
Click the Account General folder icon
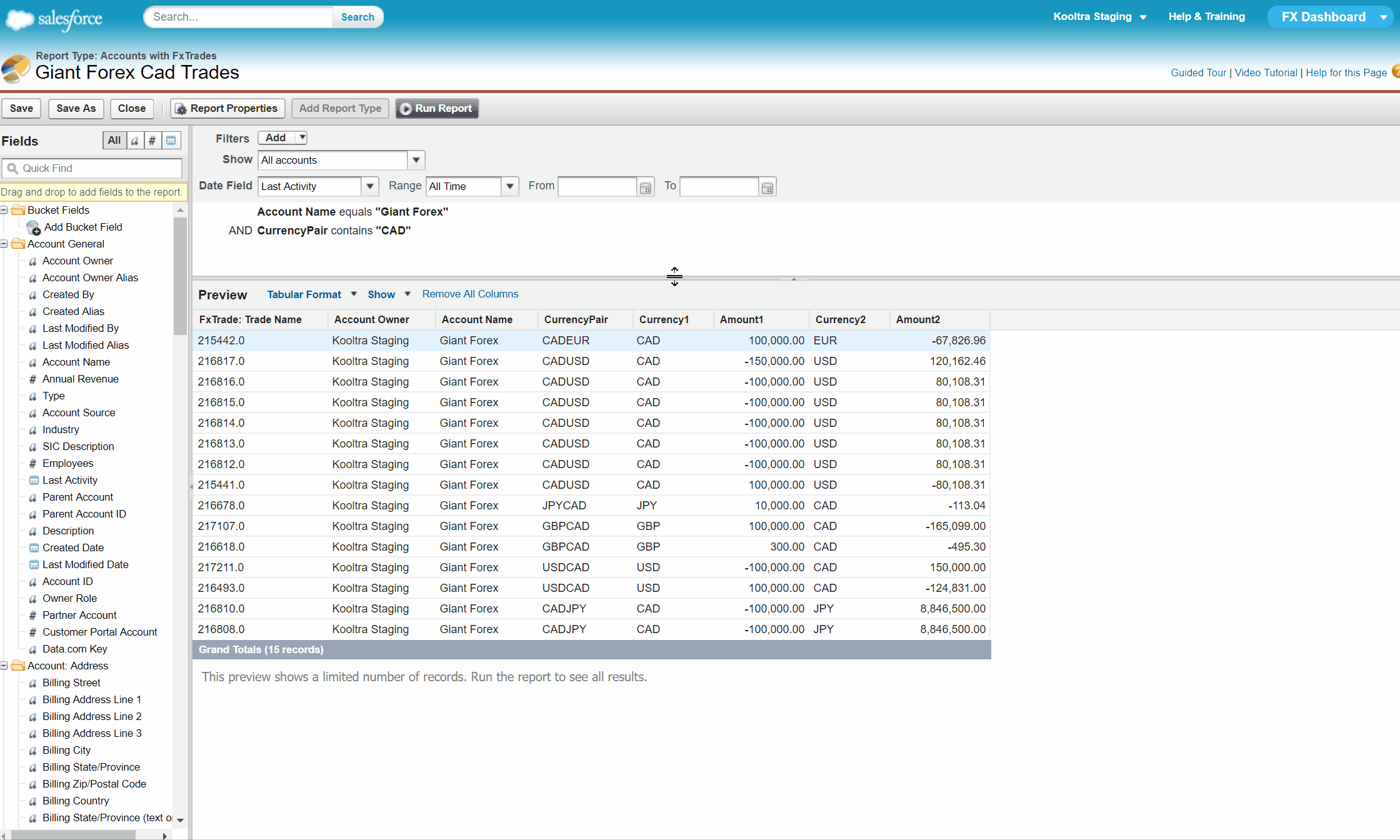tap(18, 244)
